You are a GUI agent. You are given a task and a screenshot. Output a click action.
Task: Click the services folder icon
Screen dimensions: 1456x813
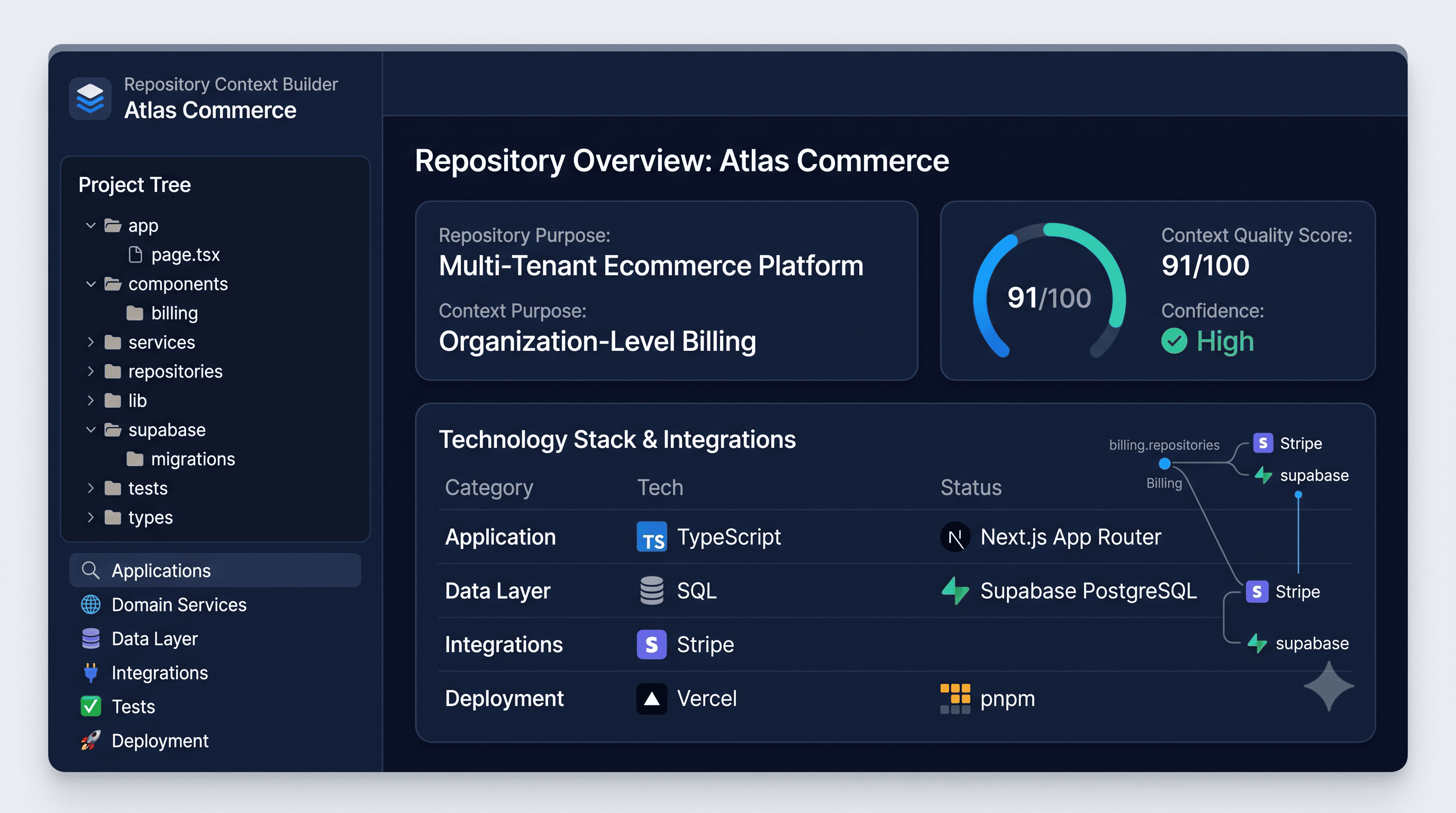(x=113, y=342)
